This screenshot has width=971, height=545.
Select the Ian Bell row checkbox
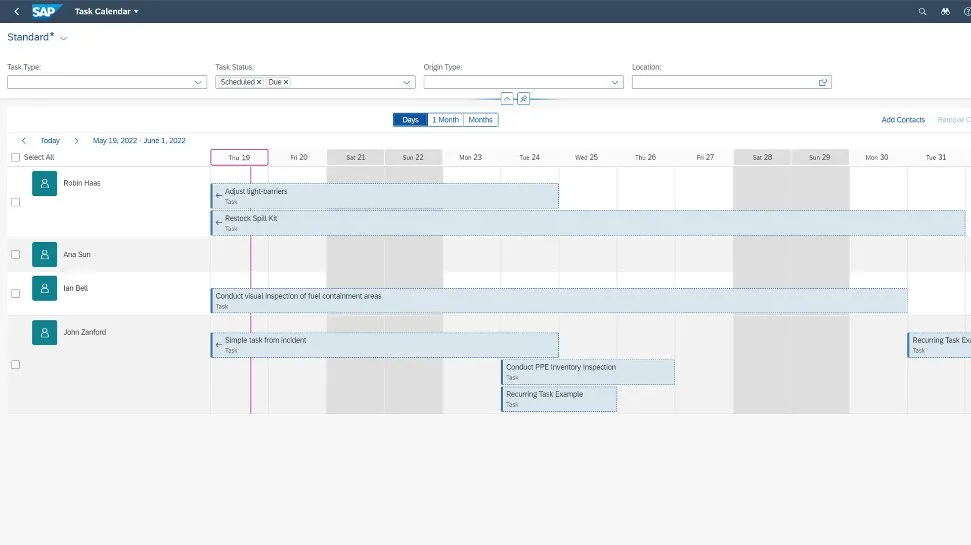pos(15,294)
